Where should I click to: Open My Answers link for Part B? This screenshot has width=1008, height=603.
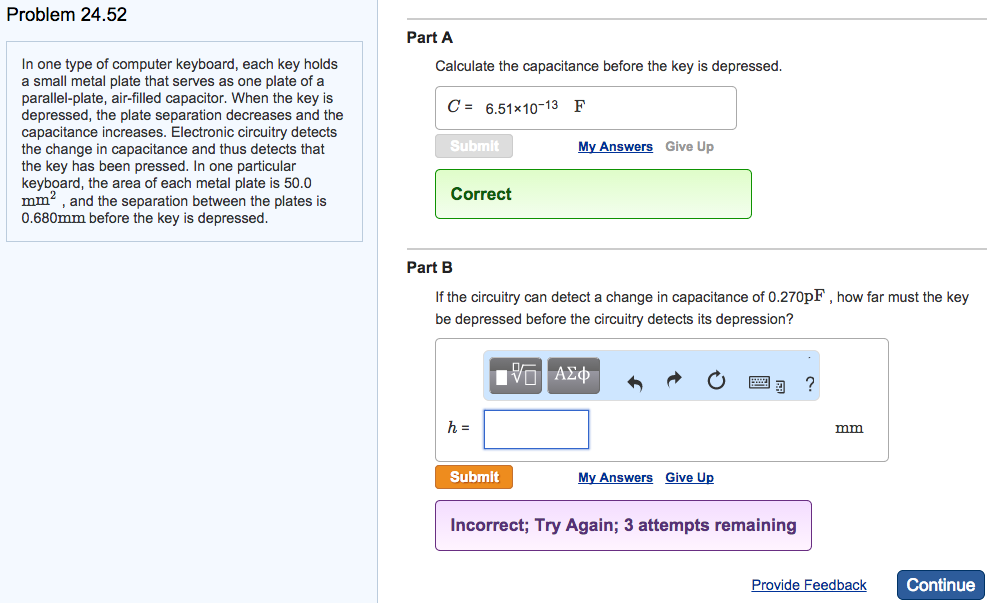point(615,478)
